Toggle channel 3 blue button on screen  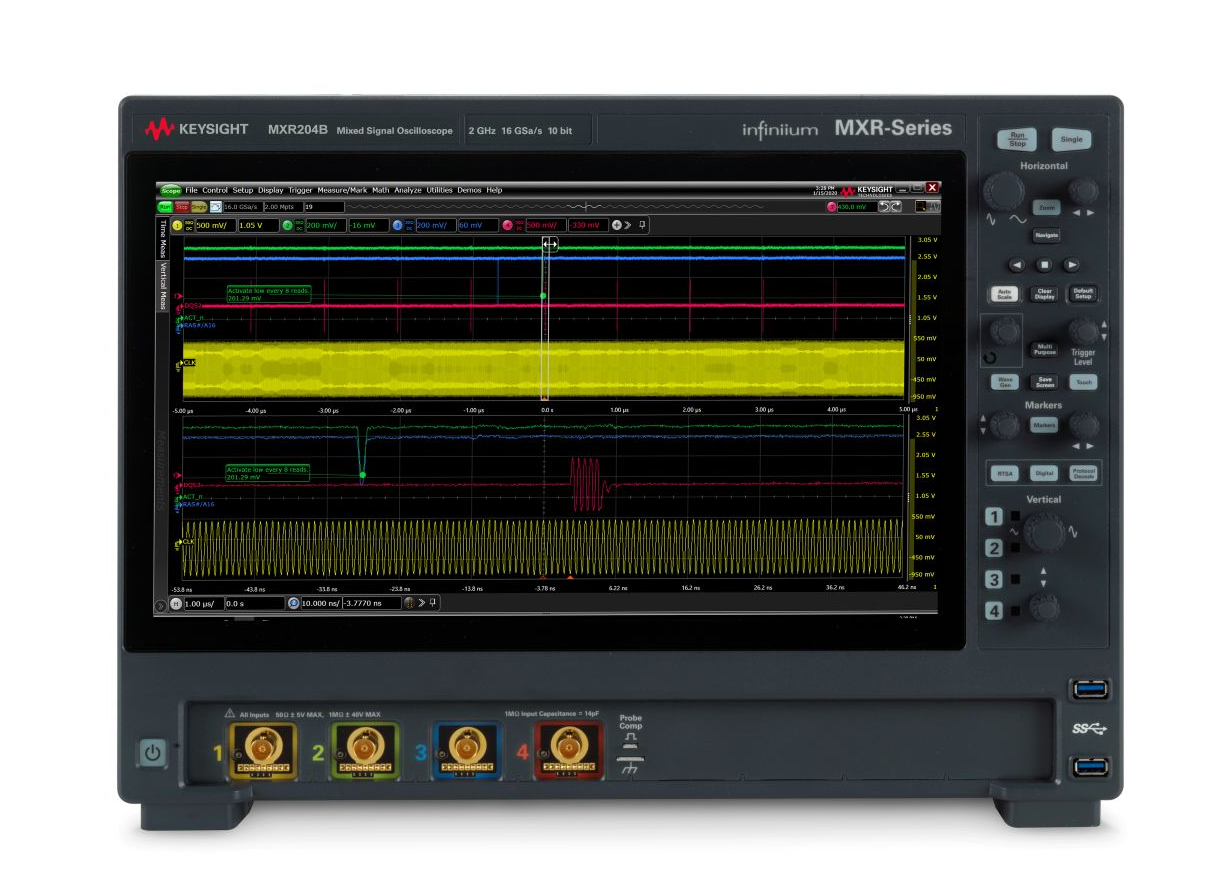397,226
